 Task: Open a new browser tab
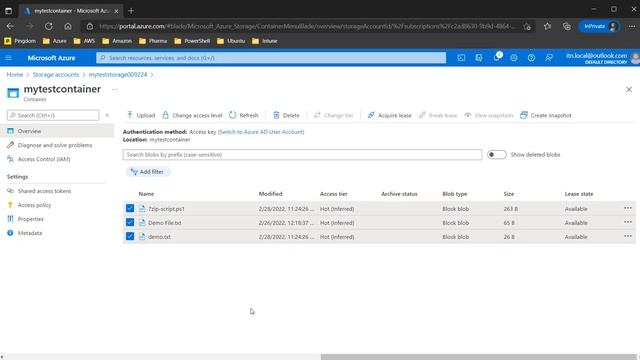pos(131,11)
